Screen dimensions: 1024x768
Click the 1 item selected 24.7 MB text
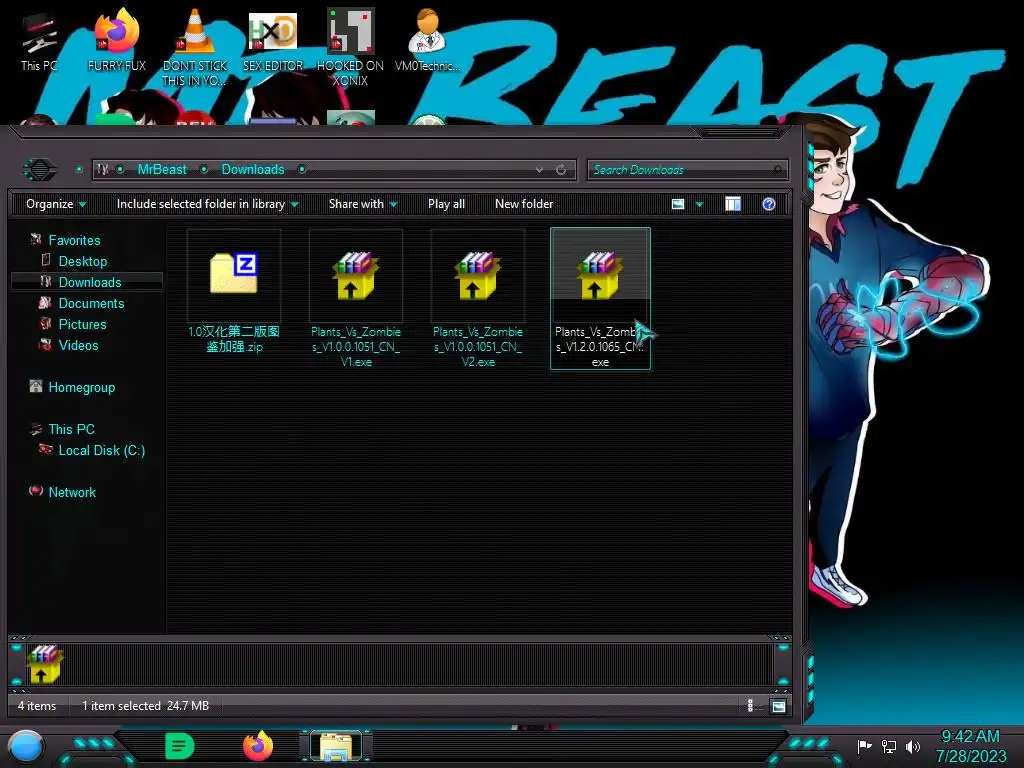click(145, 706)
